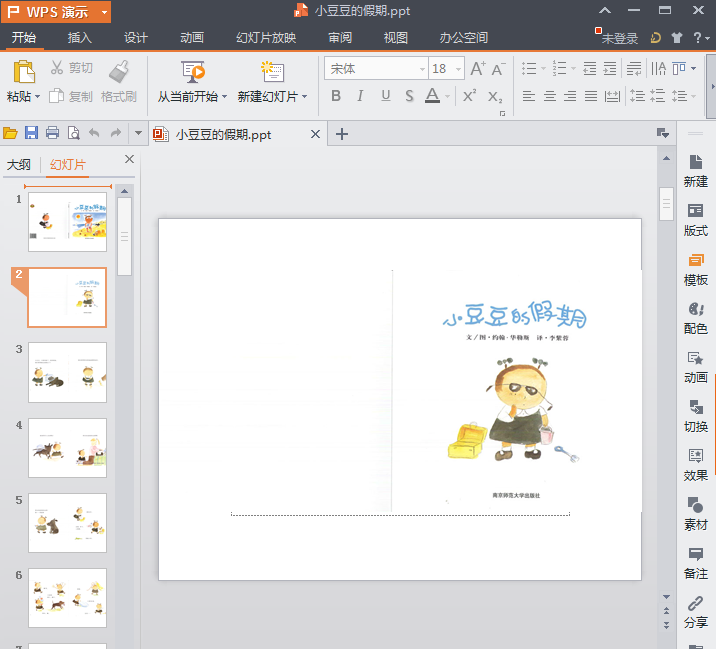Click the New Slide icon
Screen dimensions: 716x649
pyautogui.click(x=272, y=71)
